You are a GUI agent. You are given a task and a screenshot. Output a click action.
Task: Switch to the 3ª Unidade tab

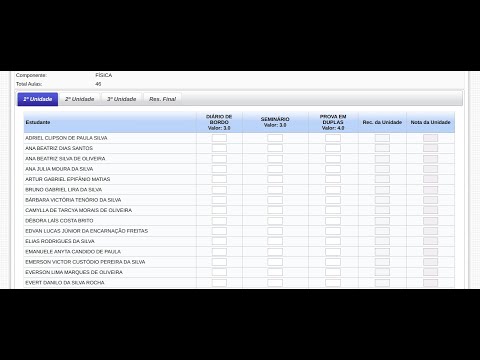coord(122,99)
